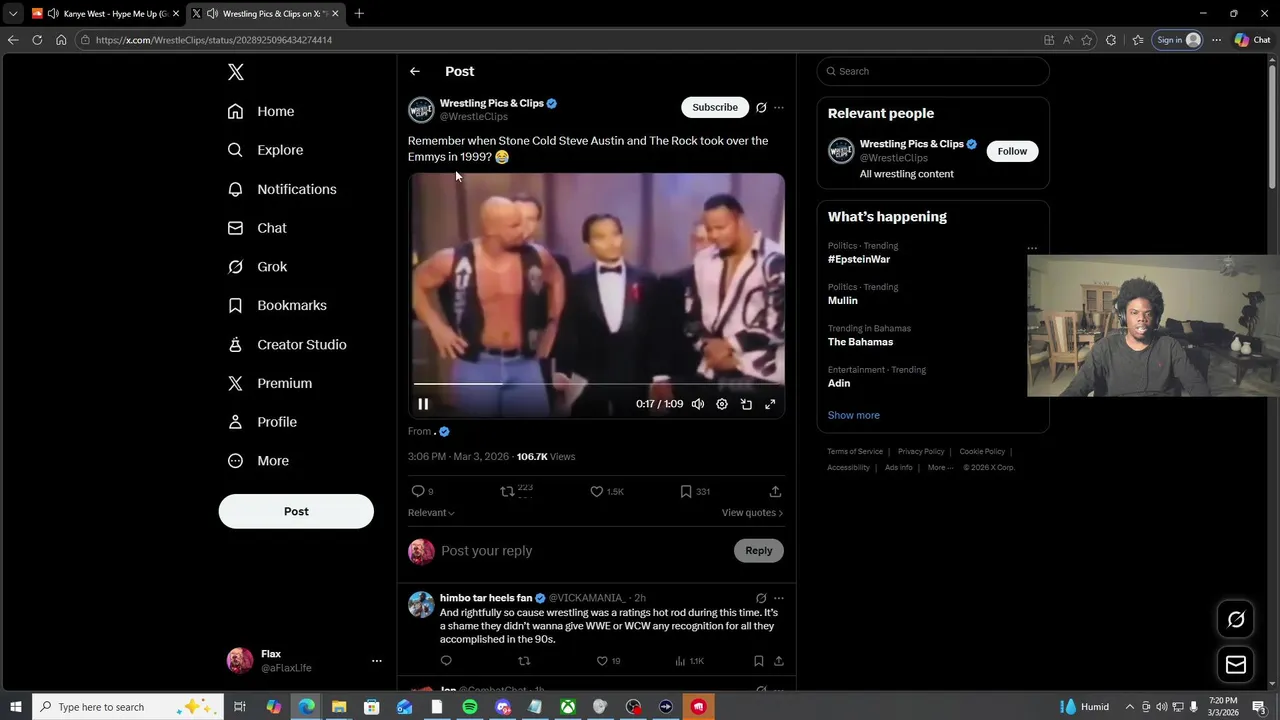Open browser Sign in profile button
Image resolution: width=1280 pixels, height=720 pixels.
tap(1178, 40)
